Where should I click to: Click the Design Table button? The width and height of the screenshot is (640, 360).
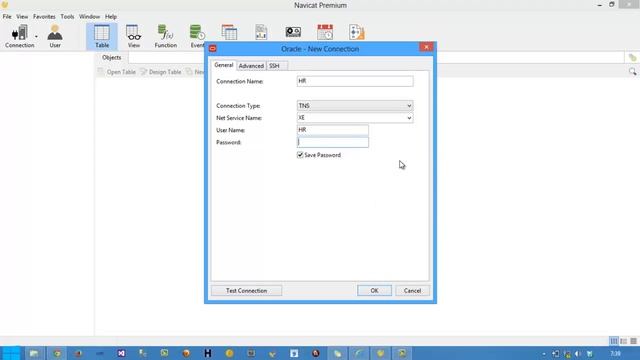161,72
